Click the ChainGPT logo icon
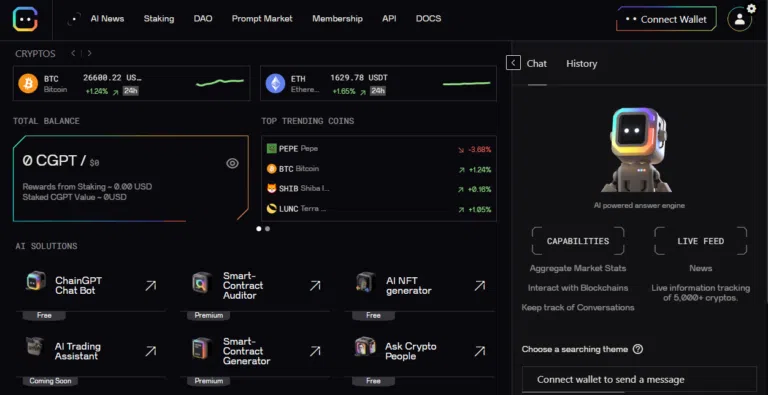768x395 pixels. 25,19
